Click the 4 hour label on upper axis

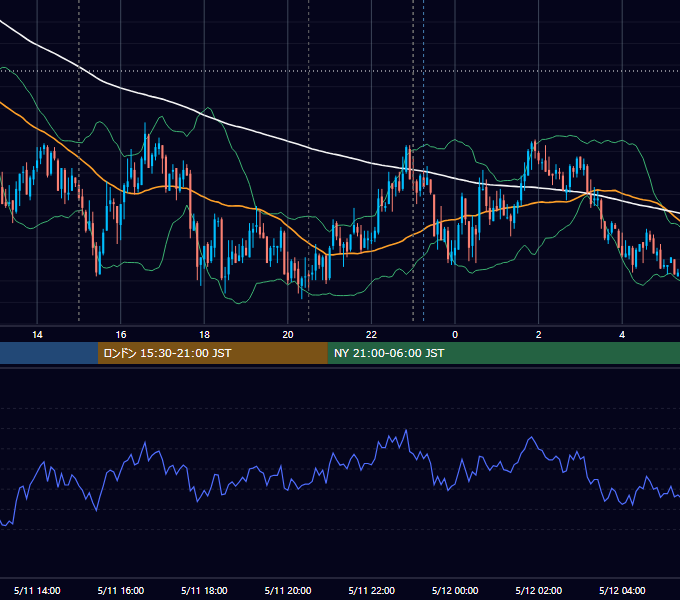tap(622, 335)
